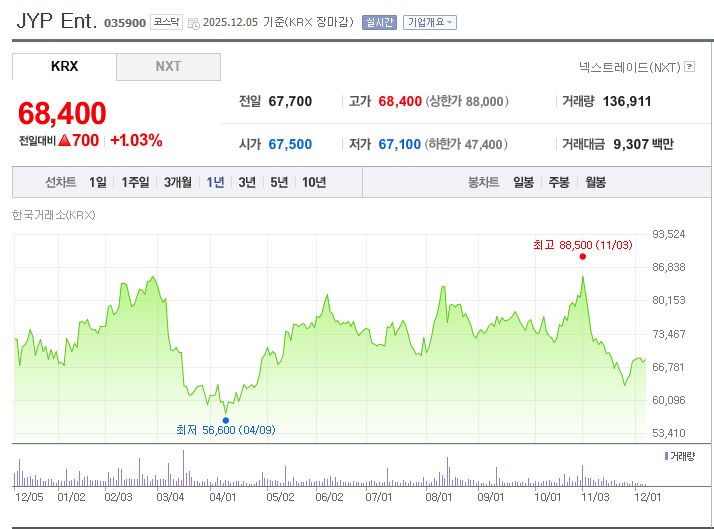Image resolution: width=714 pixels, height=529 pixels.
Task: Click the 하한가 47,400 text
Action: point(466,144)
